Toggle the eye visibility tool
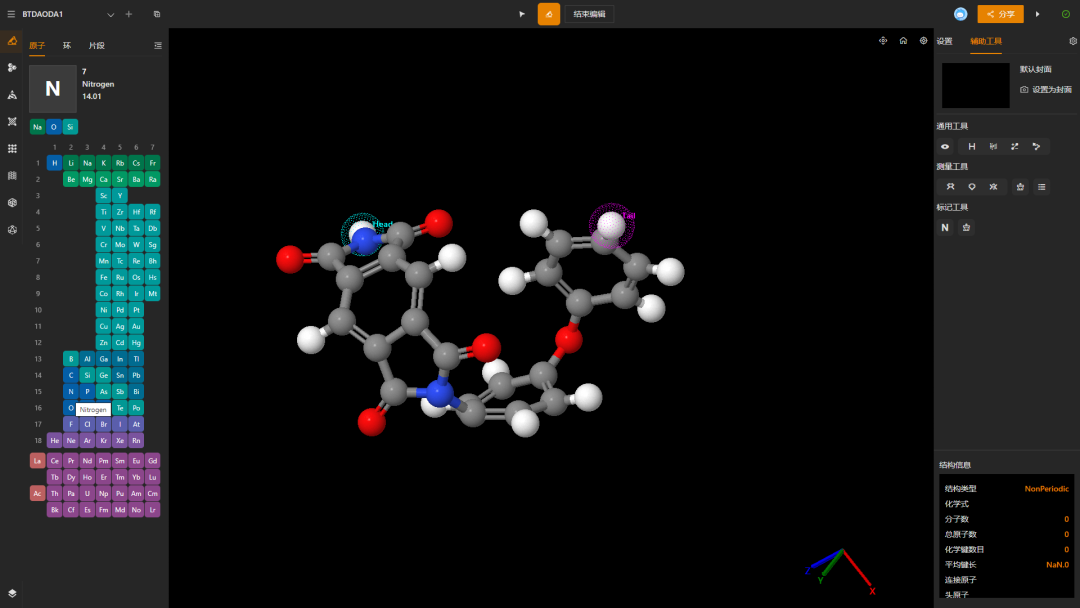The image size is (1080, 608). pyautogui.click(x=945, y=147)
